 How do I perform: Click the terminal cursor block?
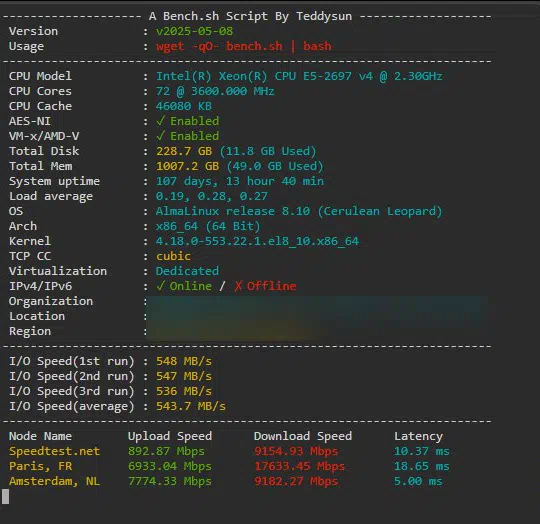point(6,496)
